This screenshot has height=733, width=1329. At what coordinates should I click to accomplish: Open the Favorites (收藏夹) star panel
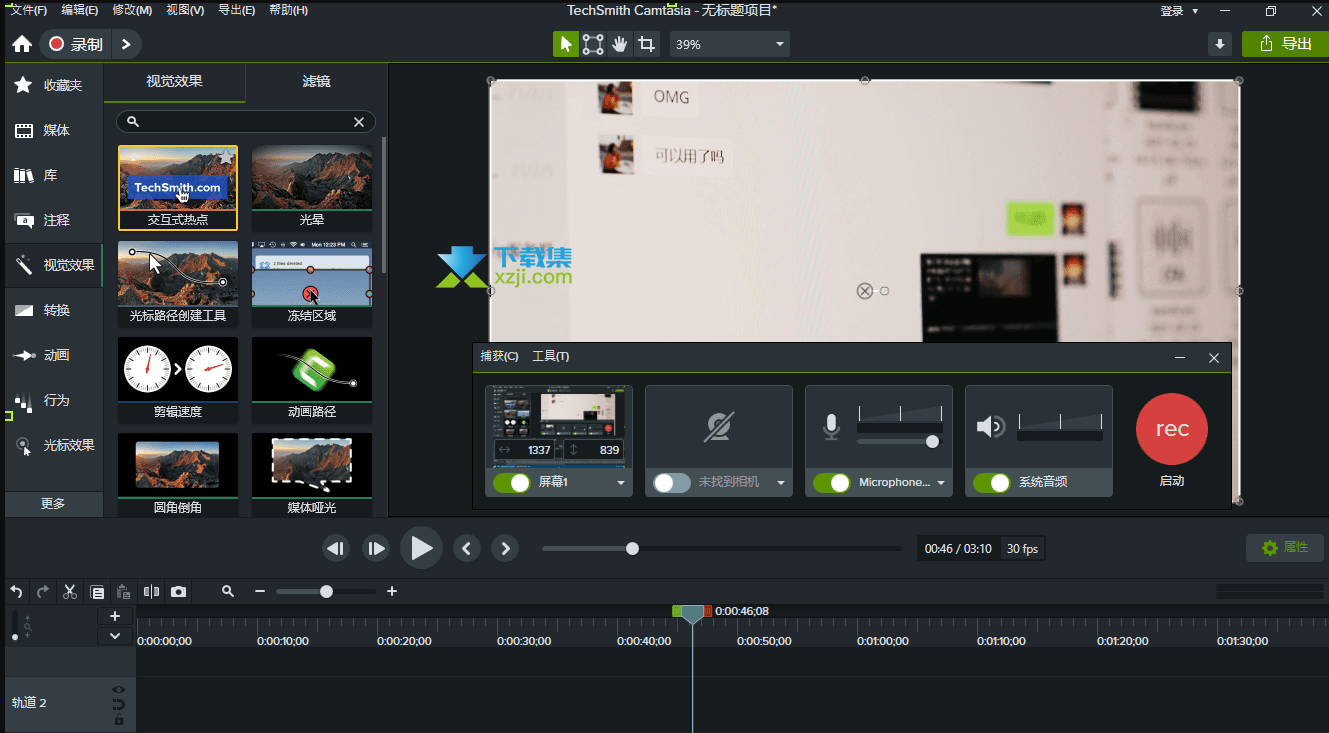[54, 85]
